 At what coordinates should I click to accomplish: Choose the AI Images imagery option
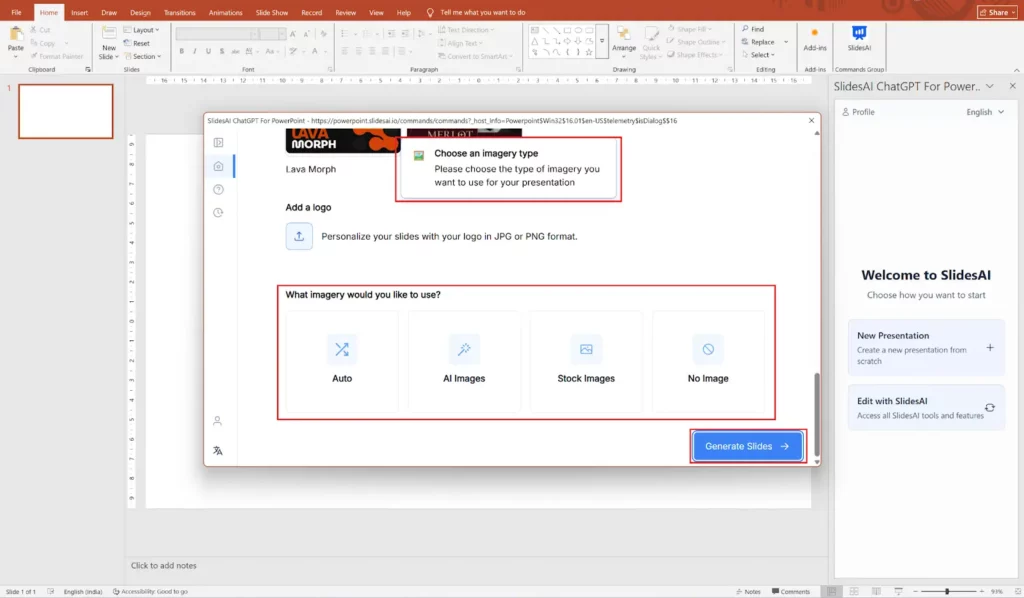point(464,361)
